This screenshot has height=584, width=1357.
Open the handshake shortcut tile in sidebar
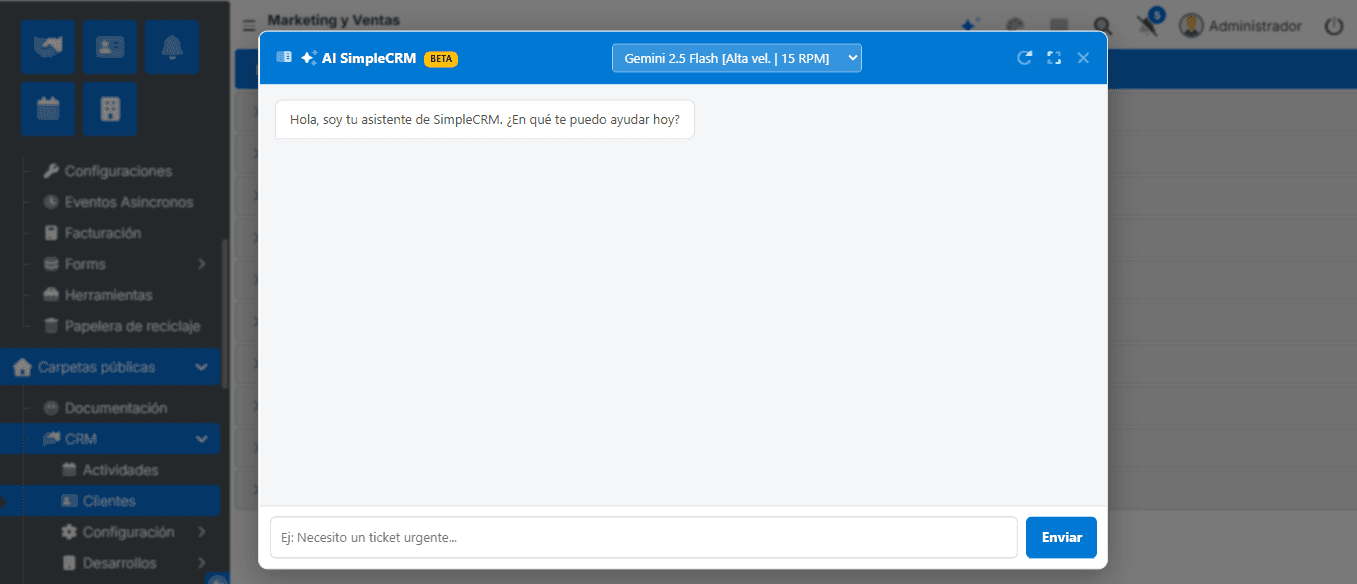coord(48,47)
